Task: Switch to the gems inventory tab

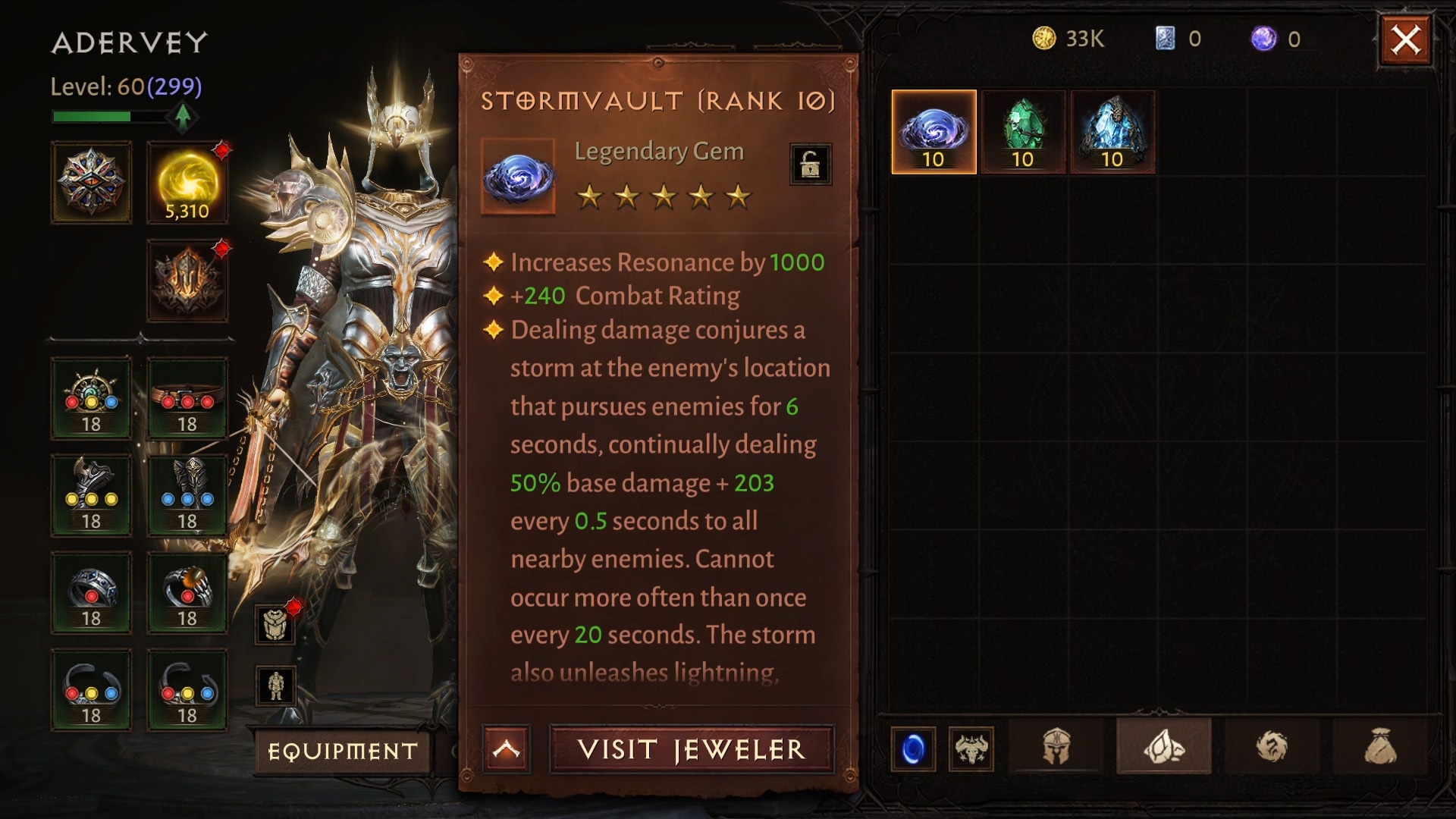Action: pos(1164,747)
